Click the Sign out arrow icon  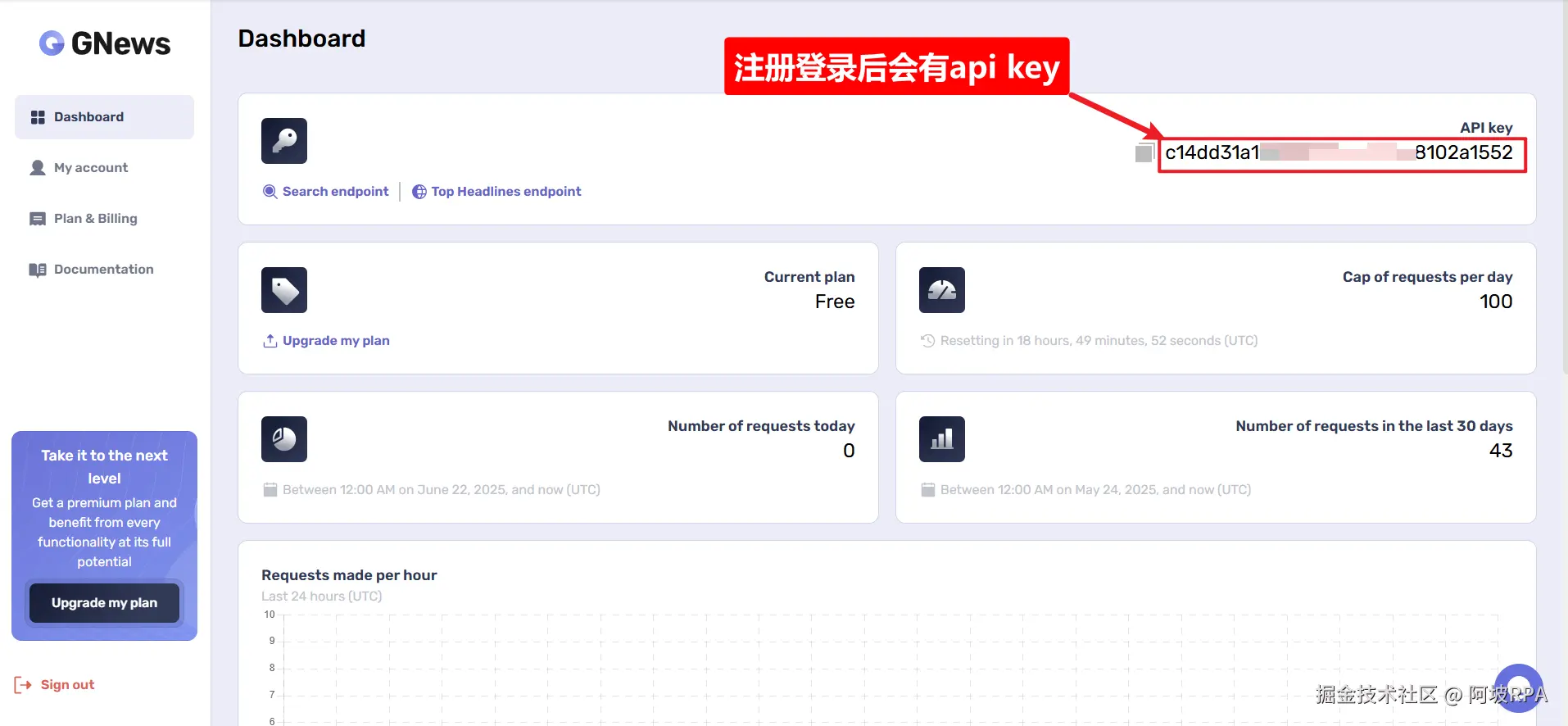point(23,685)
